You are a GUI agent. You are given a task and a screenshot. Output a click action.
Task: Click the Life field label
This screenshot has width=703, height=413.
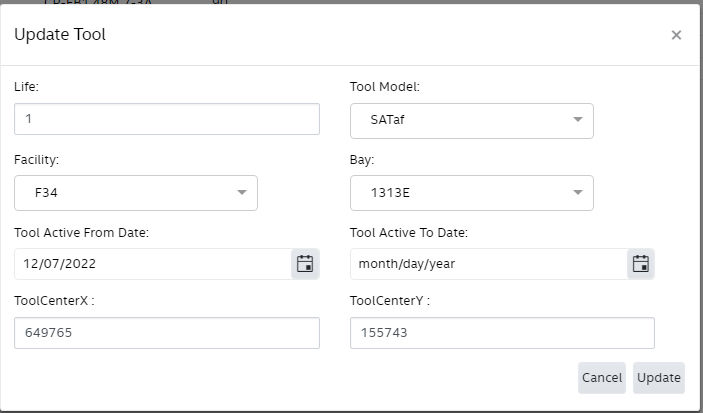click(x=26, y=86)
